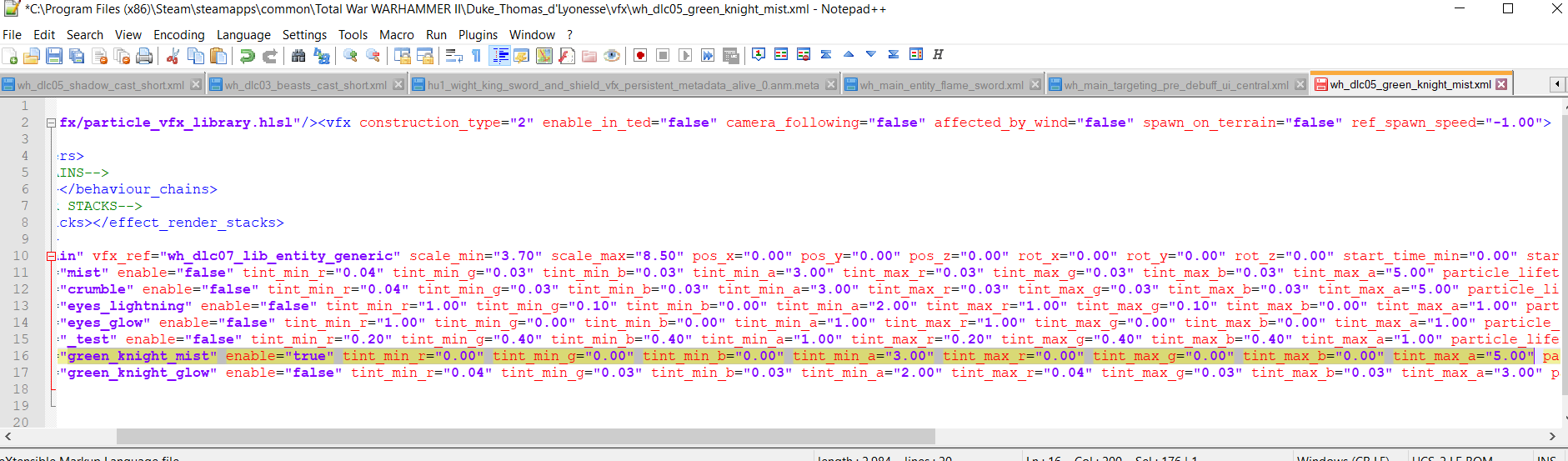Close the wh_dlc05_shadow_cast_short.xml tab
The image size is (1568, 461).
point(196,85)
